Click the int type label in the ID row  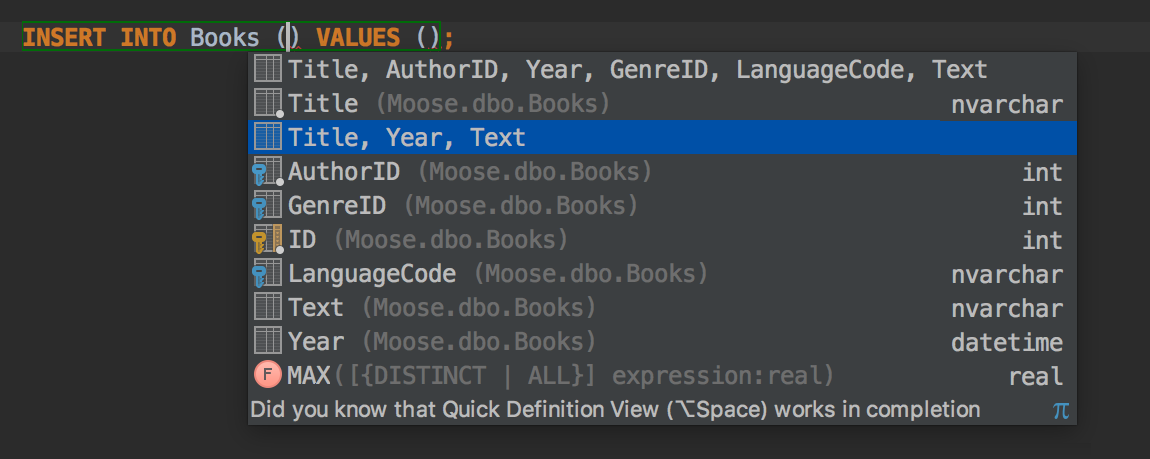[x=1042, y=240]
